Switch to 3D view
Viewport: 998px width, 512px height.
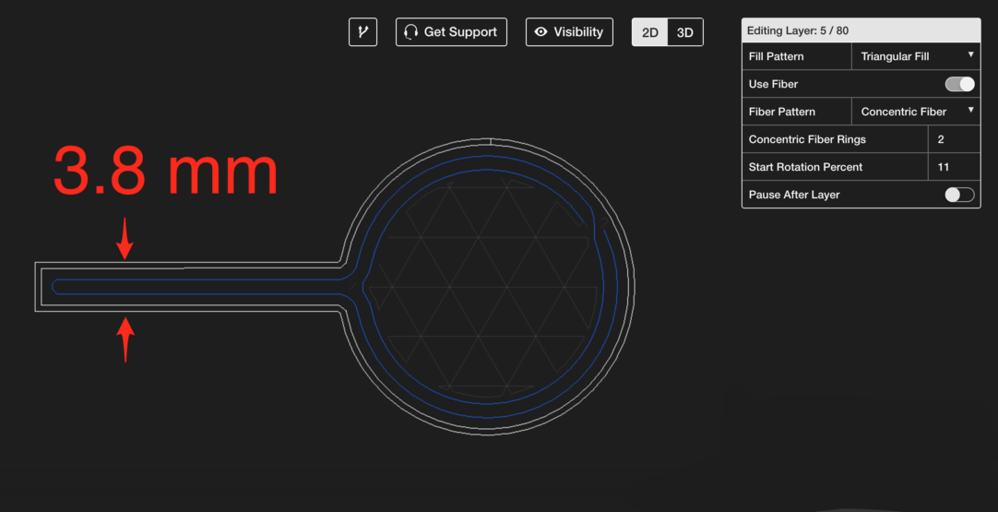point(685,32)
